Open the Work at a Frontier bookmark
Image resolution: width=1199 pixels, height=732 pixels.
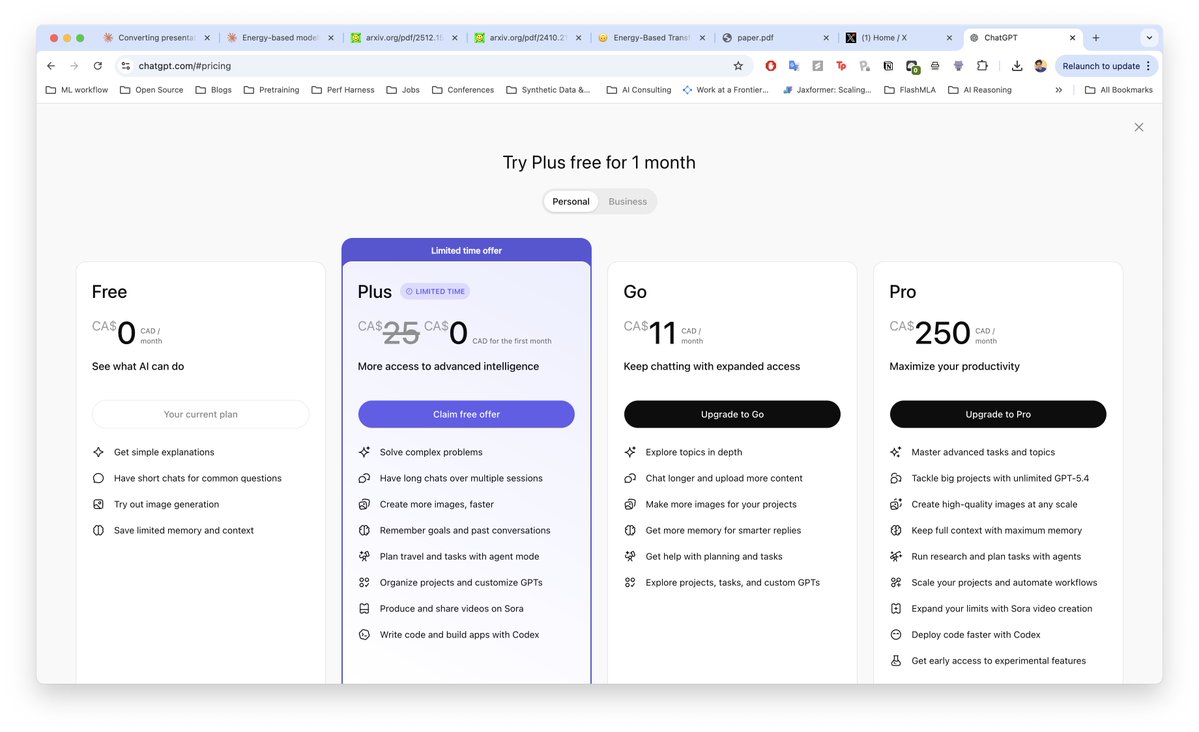725,89
